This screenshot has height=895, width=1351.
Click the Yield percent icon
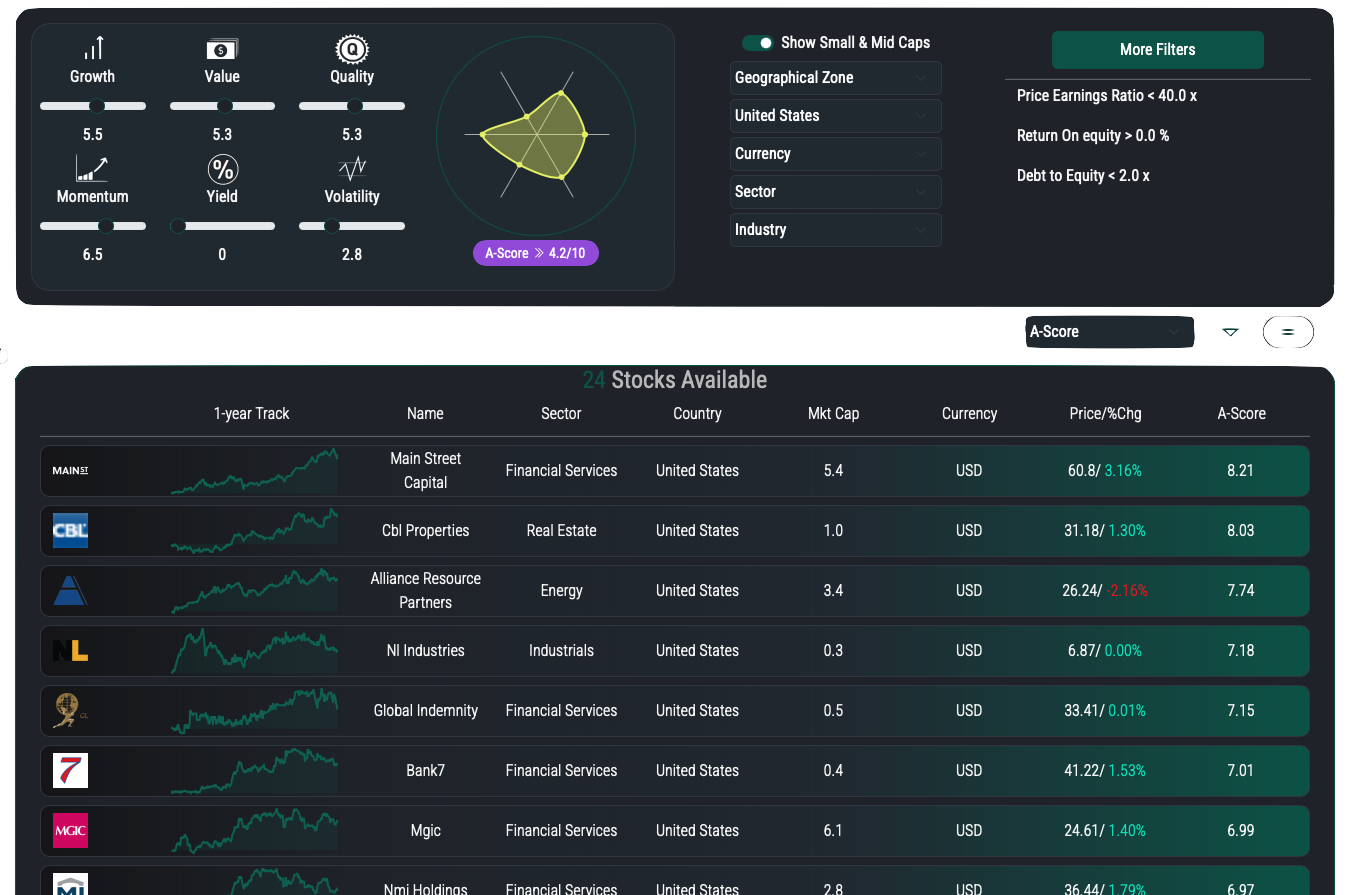tap(222, 168)
